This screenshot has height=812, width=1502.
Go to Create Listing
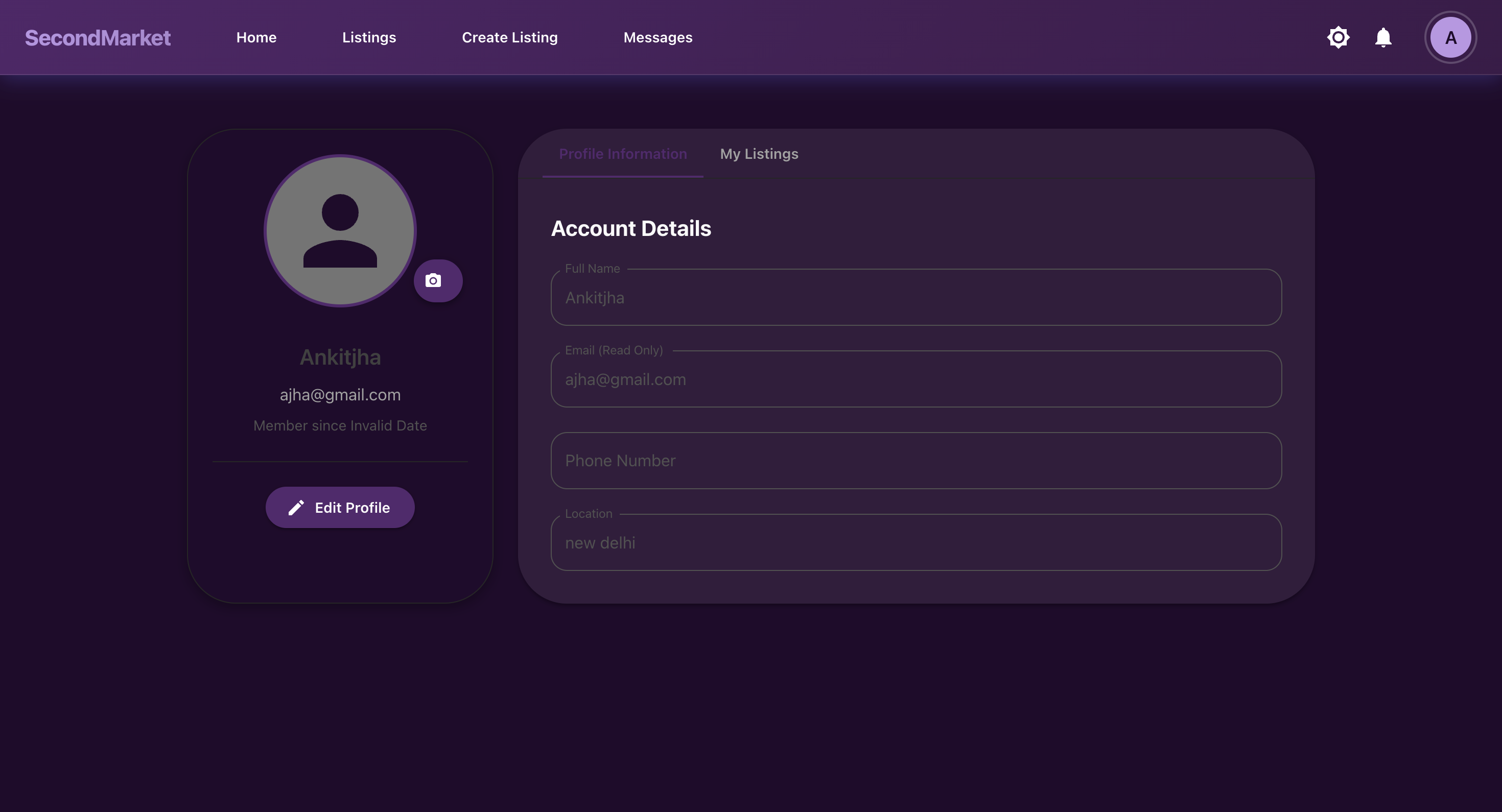point(510,37)
